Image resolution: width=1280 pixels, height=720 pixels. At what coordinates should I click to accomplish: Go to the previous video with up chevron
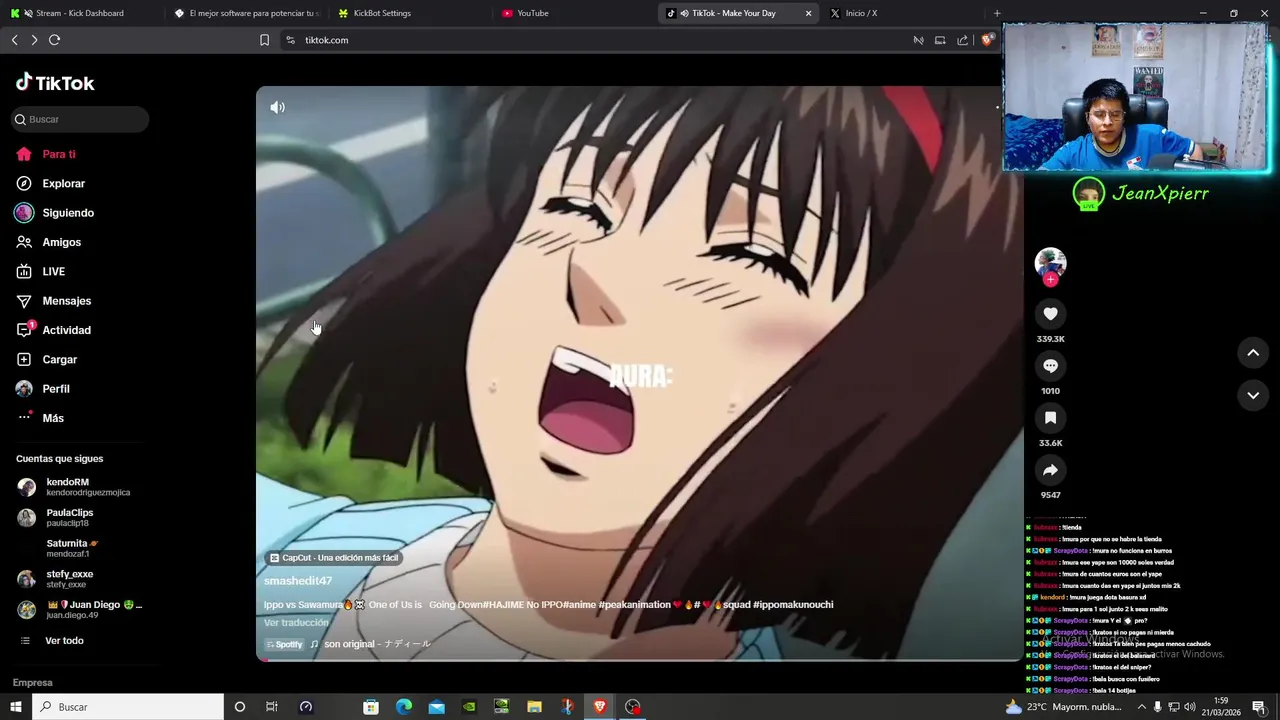tap(1253, 352)
